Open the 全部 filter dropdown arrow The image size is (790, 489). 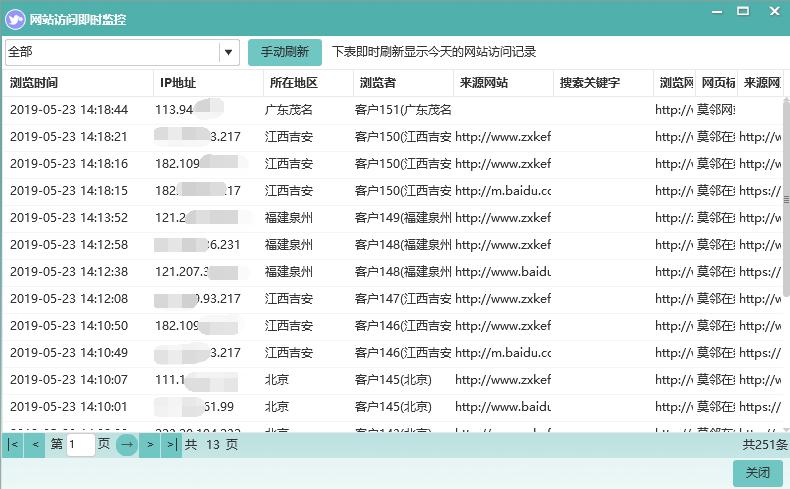(x=228, y=52)
